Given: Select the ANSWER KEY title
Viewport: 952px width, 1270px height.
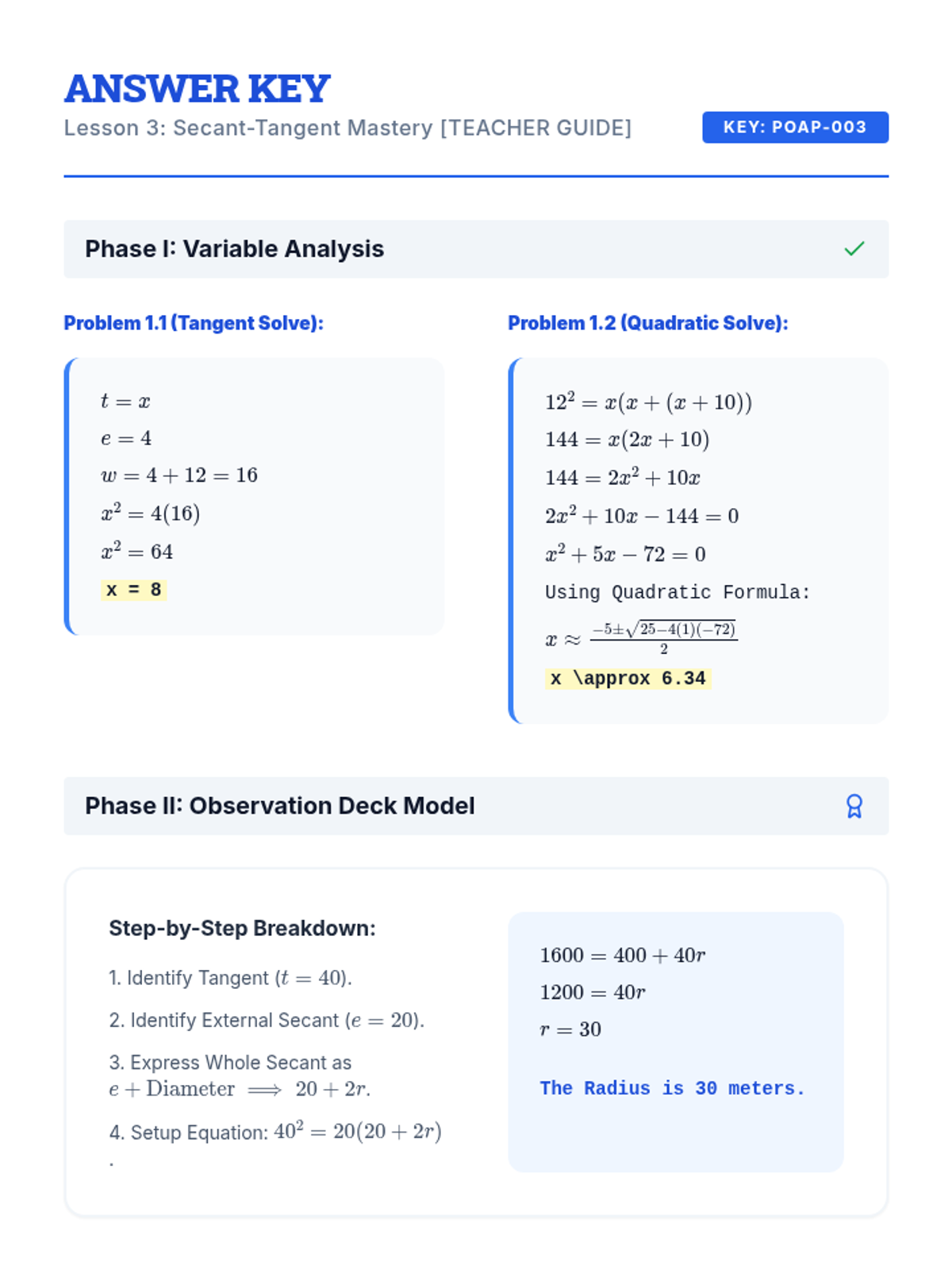Looking at the screenshot, I should pos(197,88).
